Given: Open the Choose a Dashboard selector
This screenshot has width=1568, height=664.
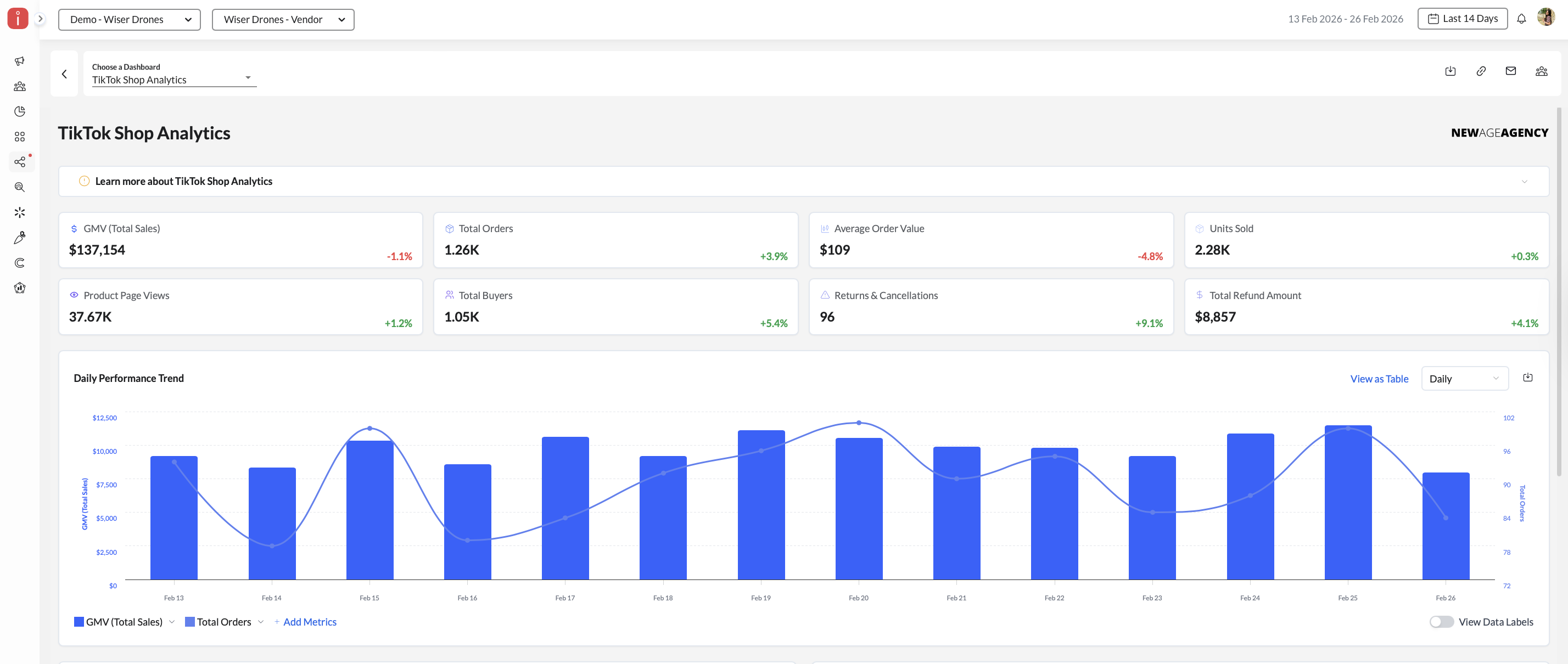Looking at the screenshot, I should pos(173,80).
